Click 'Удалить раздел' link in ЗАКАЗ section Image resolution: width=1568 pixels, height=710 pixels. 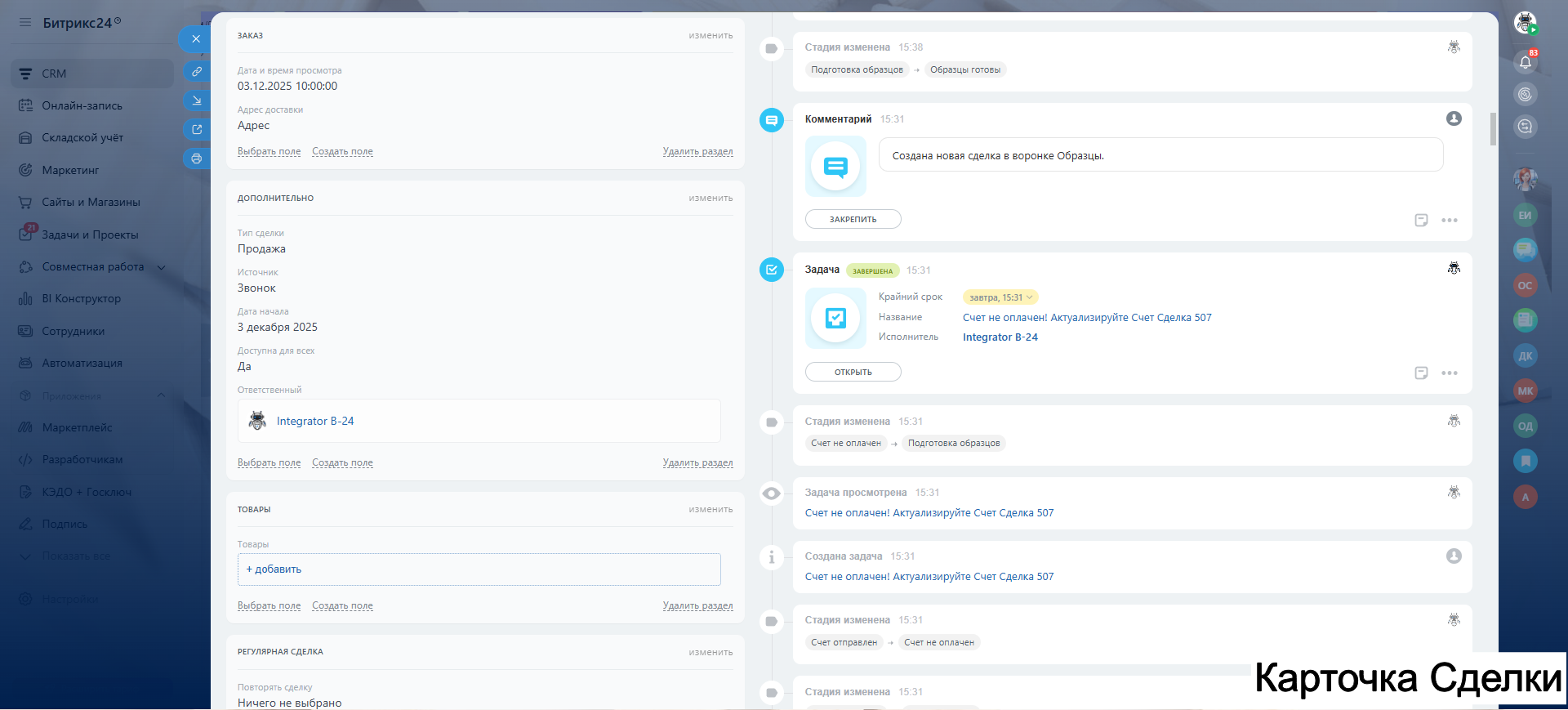tap(697, 152)
